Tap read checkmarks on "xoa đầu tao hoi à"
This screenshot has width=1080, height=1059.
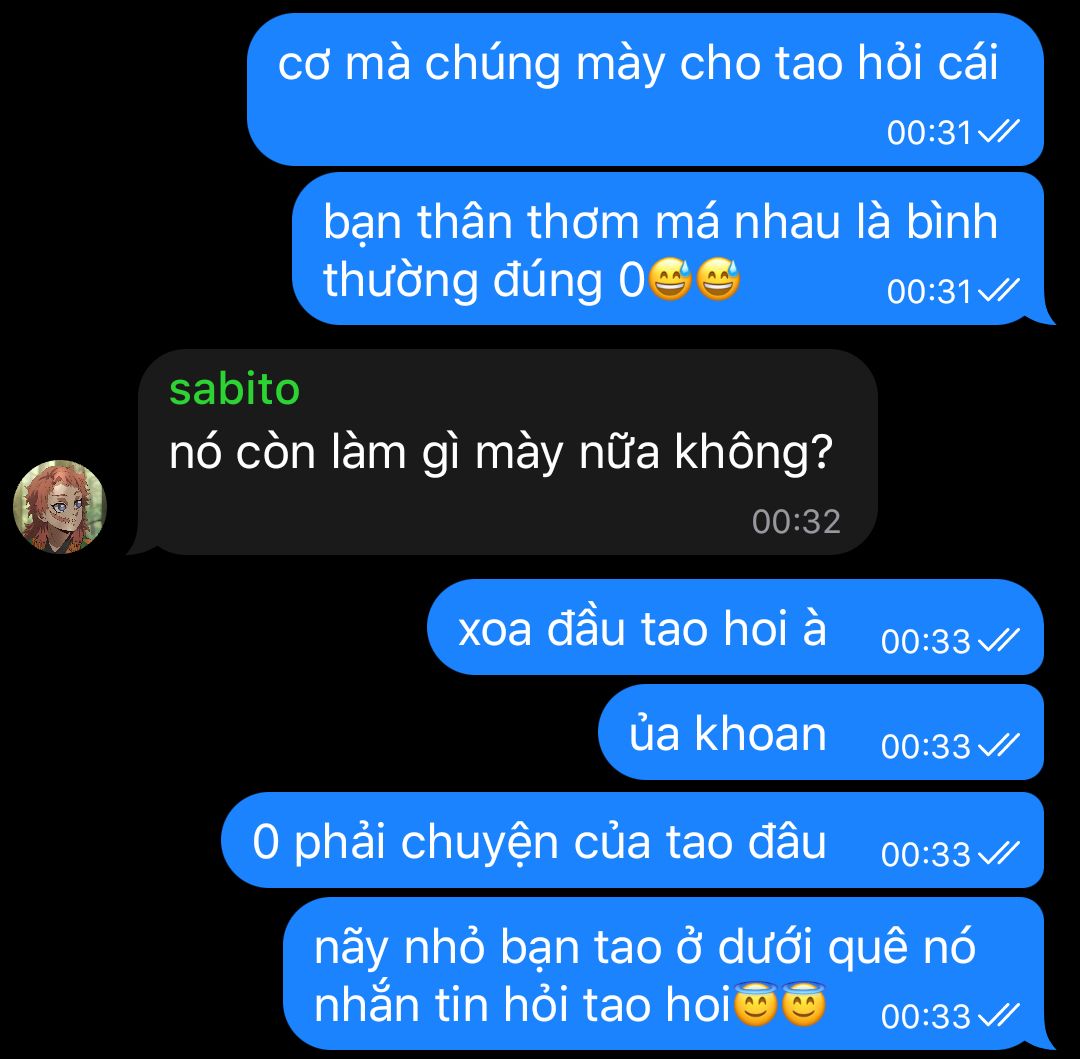pos(998,641)
